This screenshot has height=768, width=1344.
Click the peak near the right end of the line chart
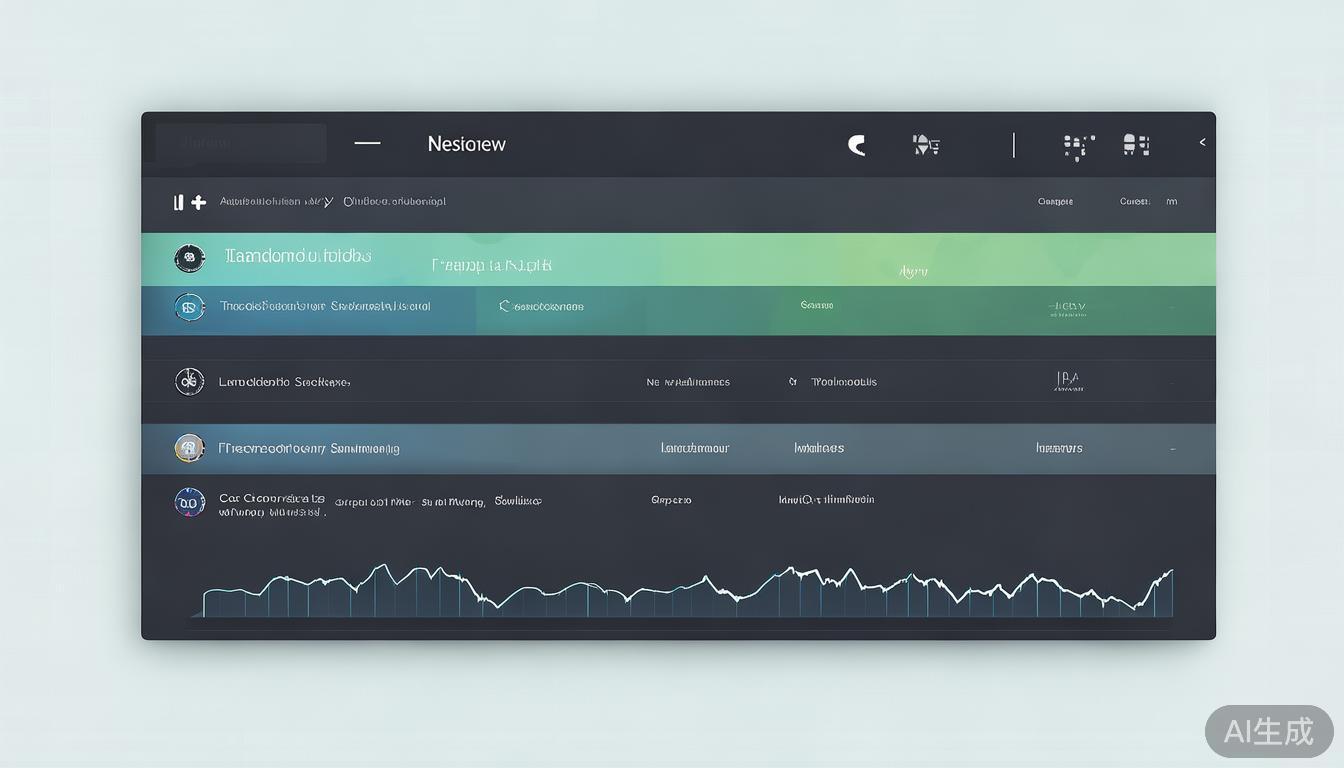click(x=1169, y=573)
